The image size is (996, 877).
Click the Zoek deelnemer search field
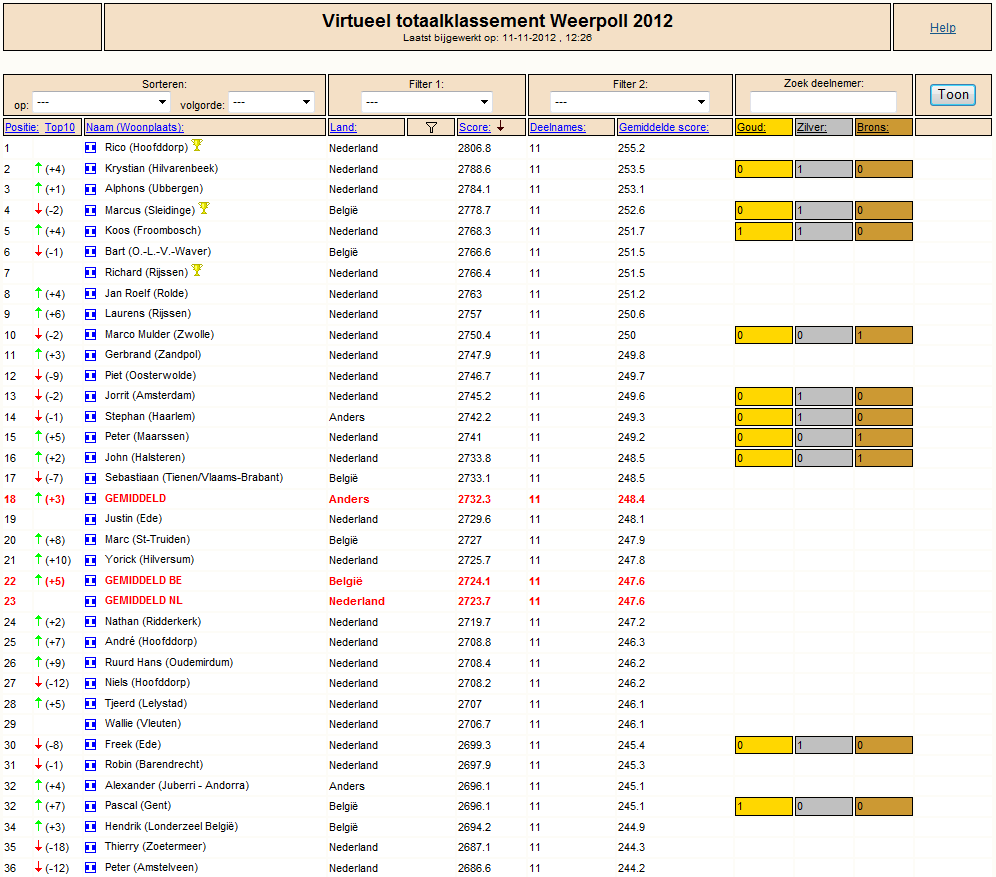(x=823, y=102)
